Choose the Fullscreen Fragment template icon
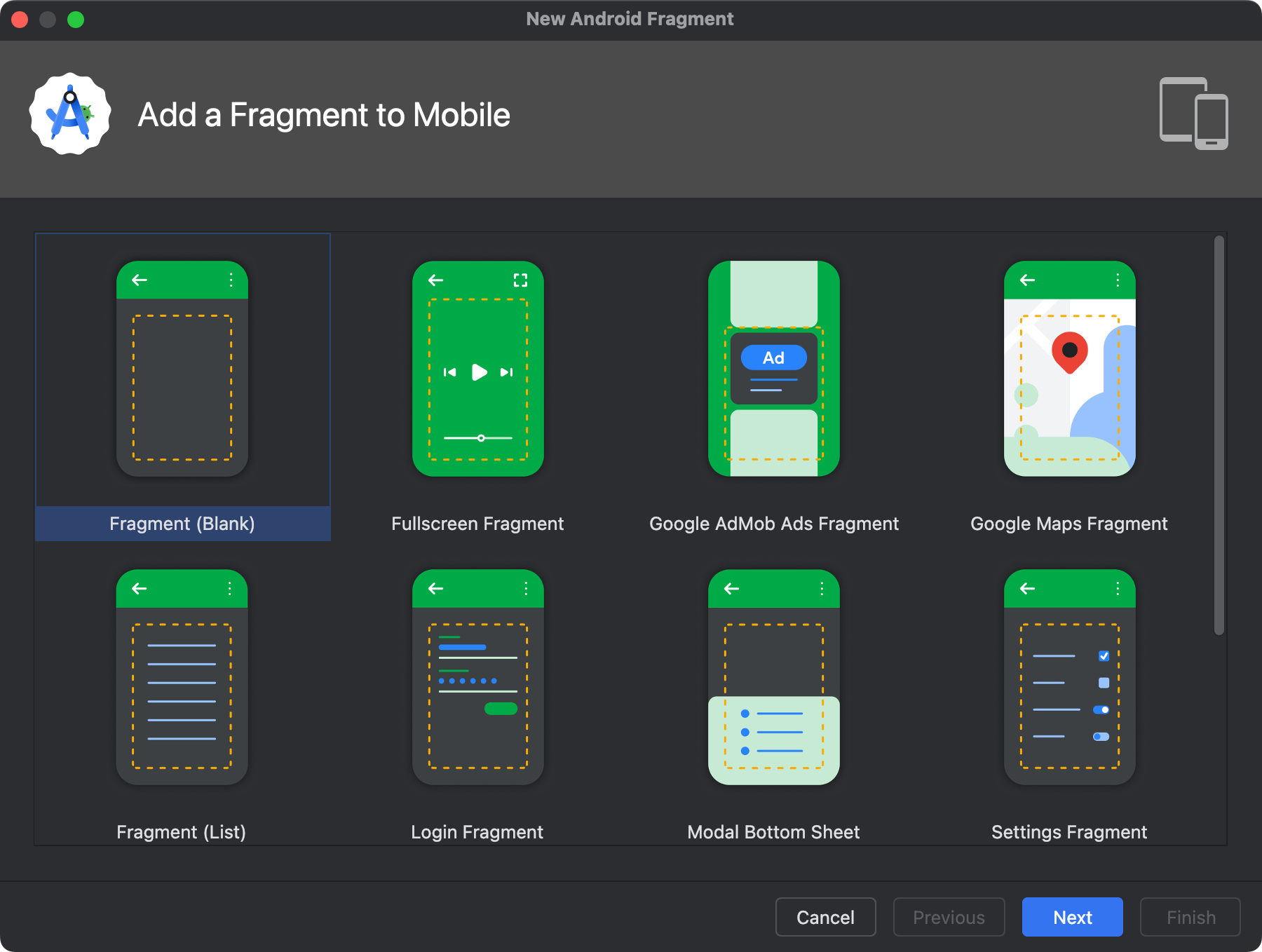This screenshot has width=1262, height=952. [x=478, y=369]
